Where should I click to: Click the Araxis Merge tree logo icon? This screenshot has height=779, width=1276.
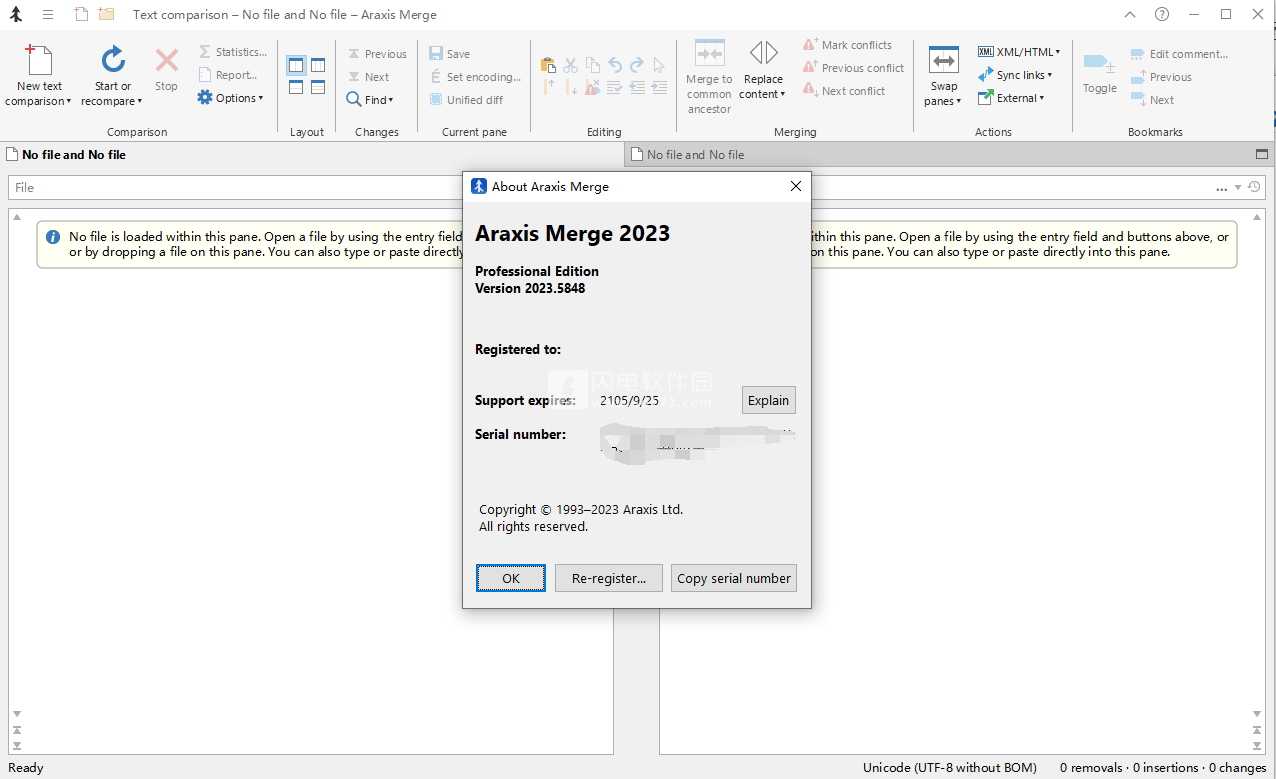point(16,15)
